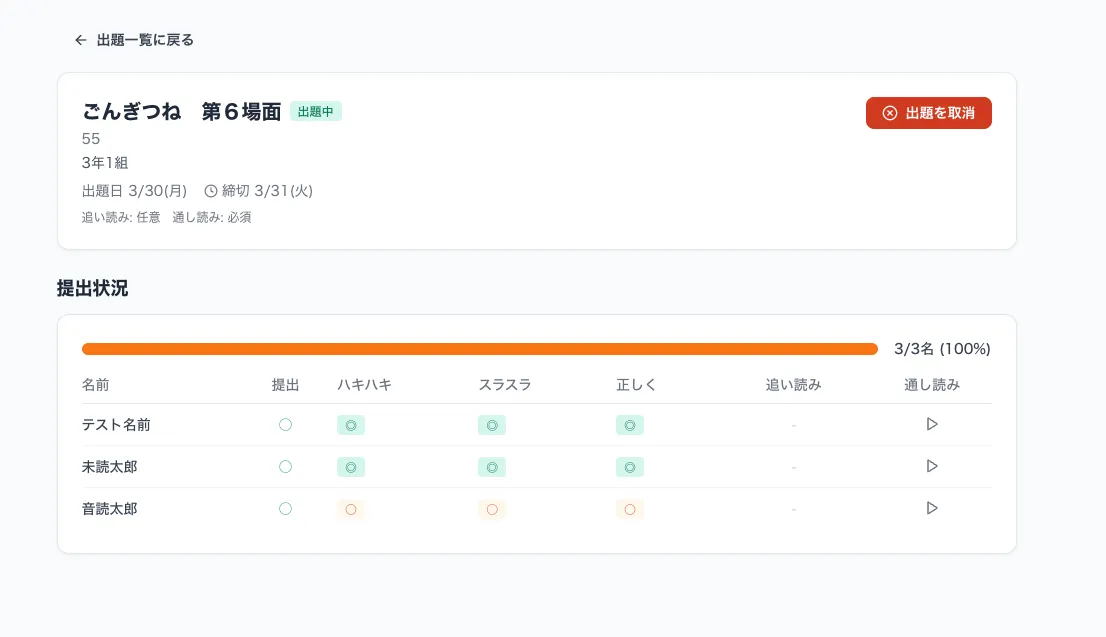This screenshot has width=1106, height=637.
Task: Click 正しく rating badge for テスト名前
Action: 630,425
